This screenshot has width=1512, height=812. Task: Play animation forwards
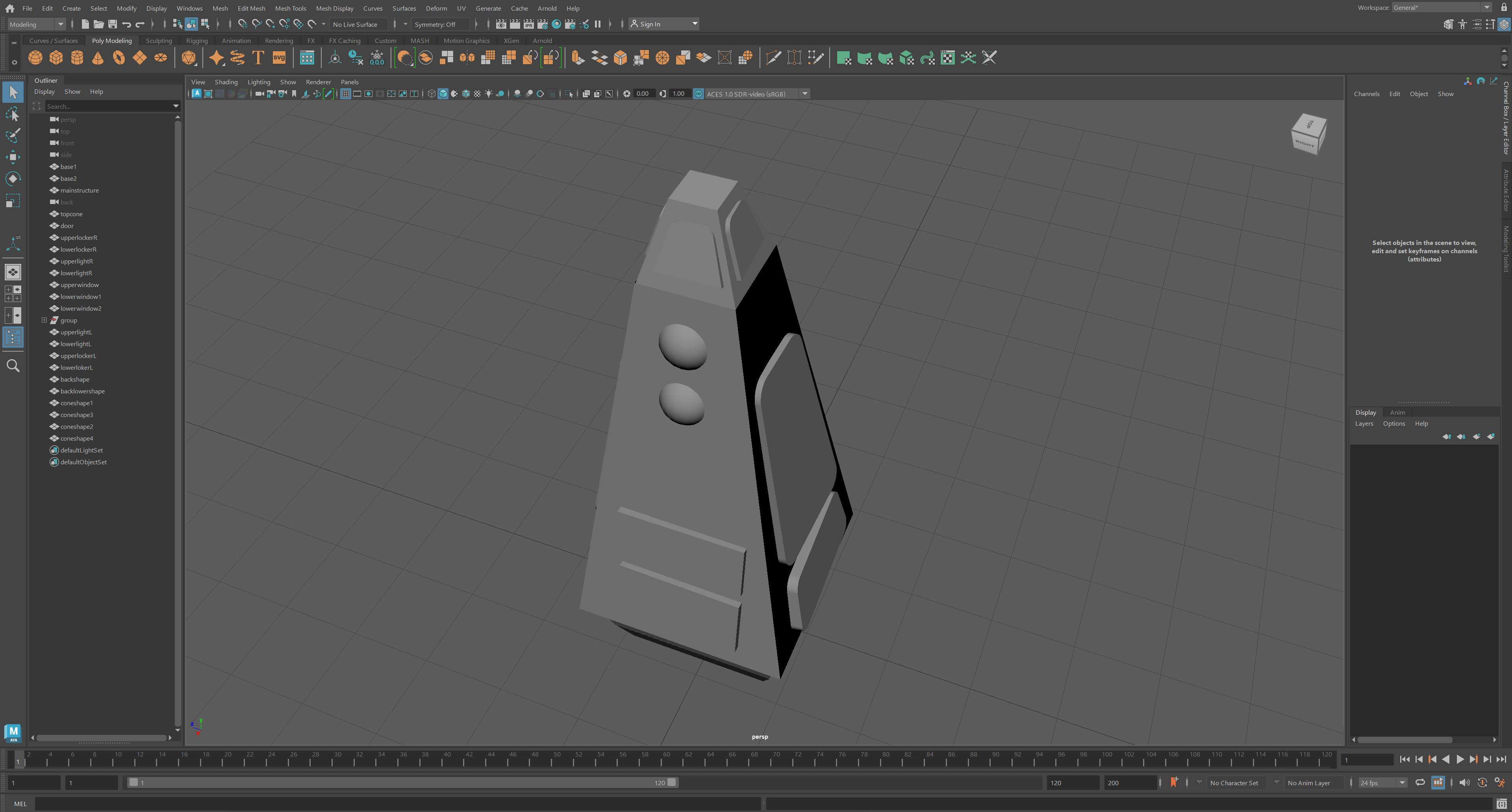[1460, 760]
